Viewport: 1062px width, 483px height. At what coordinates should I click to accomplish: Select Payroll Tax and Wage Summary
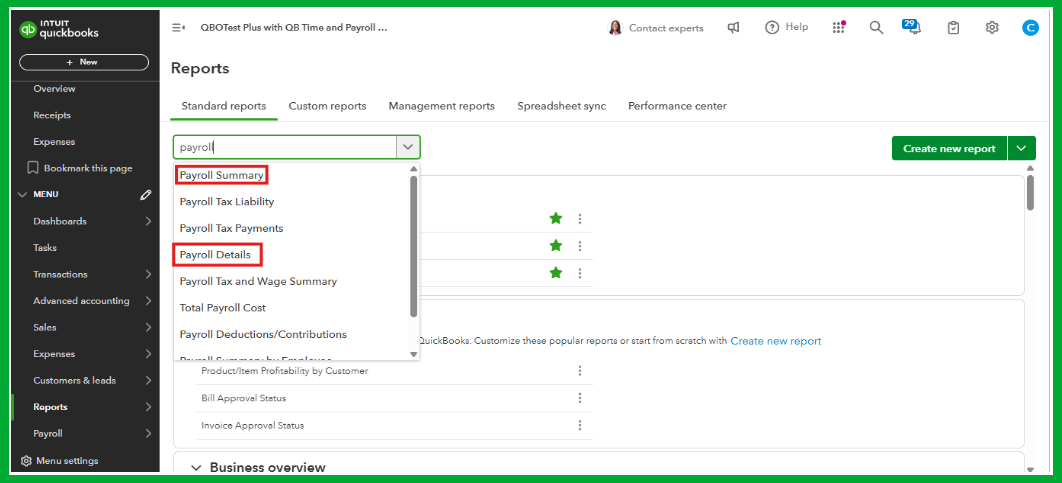click(258, 281)
